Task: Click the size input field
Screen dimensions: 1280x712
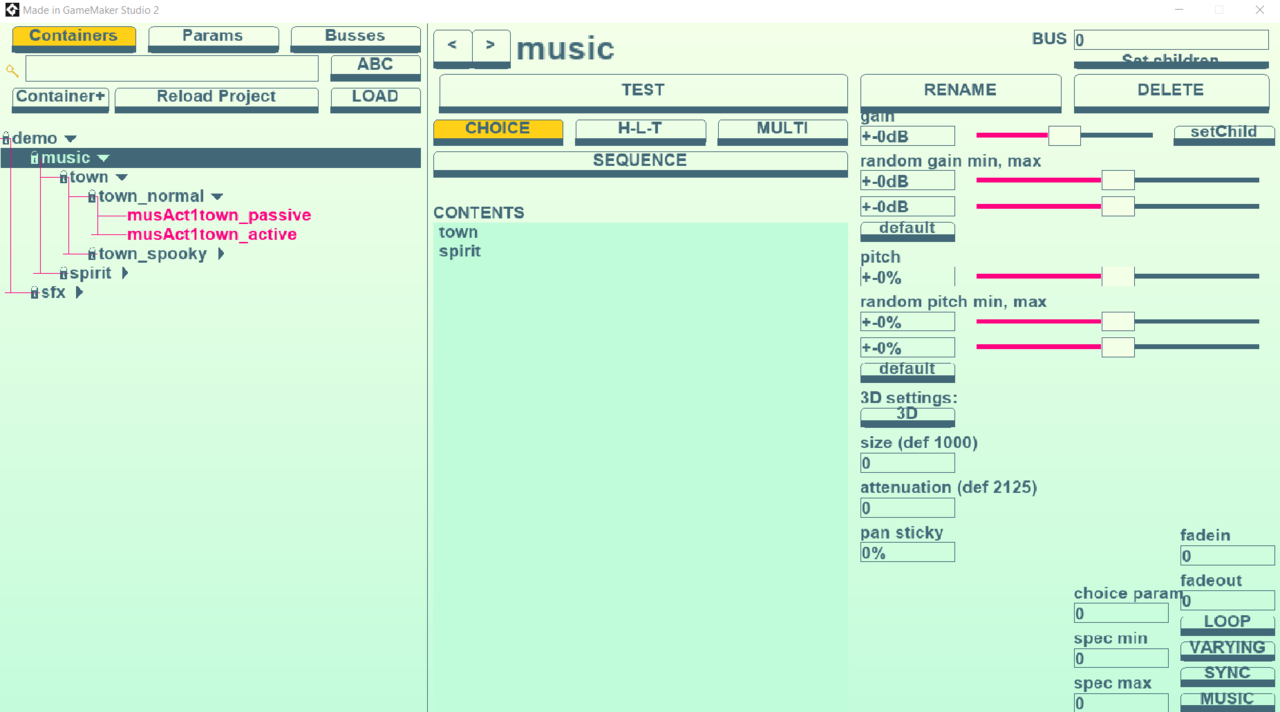Action: 907,463
